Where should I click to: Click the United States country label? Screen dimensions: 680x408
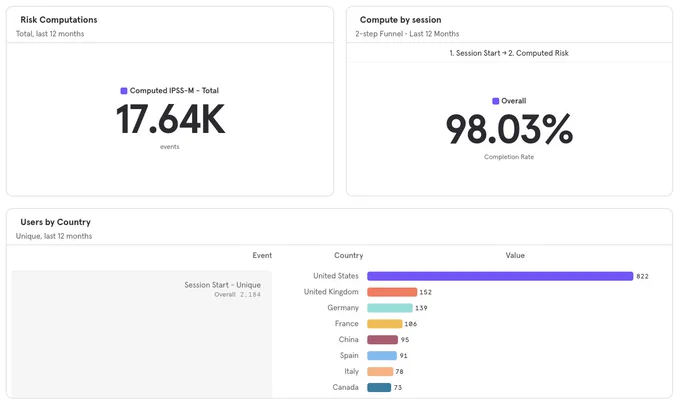click(336, 276)
